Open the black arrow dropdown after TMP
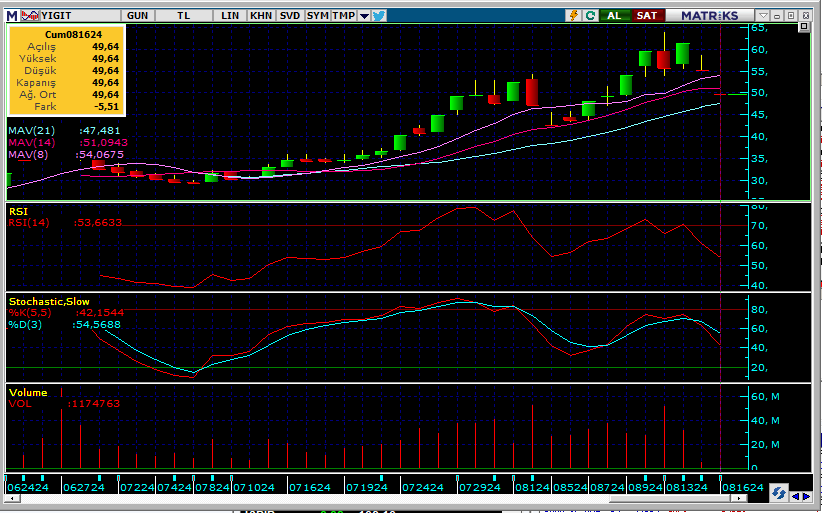Image resolution: width=822 pixels, height=513 pixels. point(363,16)
